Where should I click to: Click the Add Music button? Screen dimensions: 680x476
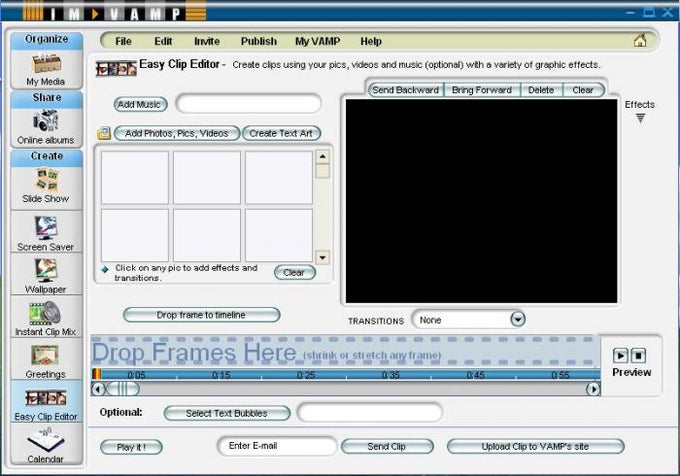coord(140,104)
